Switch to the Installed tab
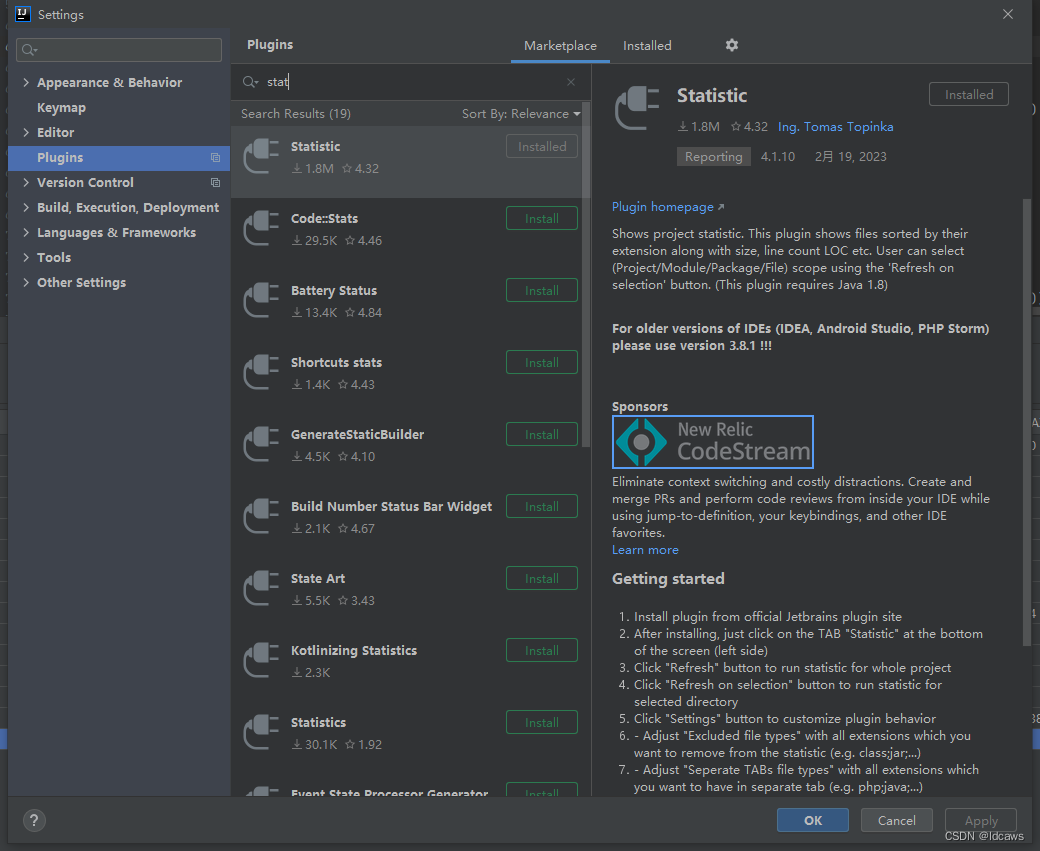This screenshot has height=851, width=1040. [x=647, y=46]
